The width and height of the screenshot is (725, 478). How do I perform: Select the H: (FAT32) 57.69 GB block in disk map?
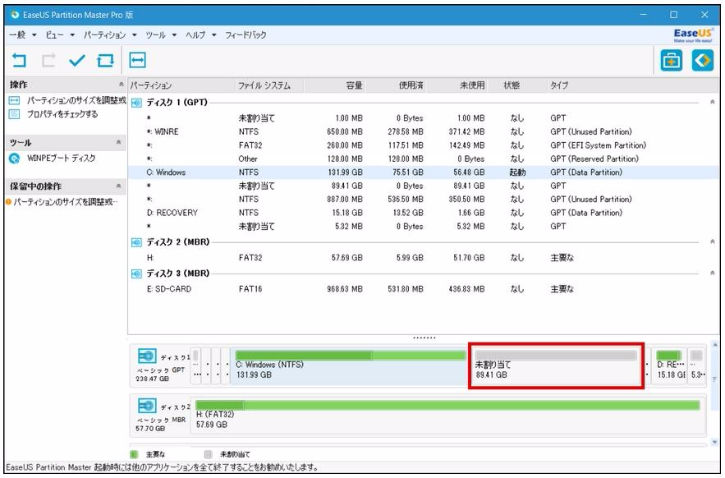(448, 416)
